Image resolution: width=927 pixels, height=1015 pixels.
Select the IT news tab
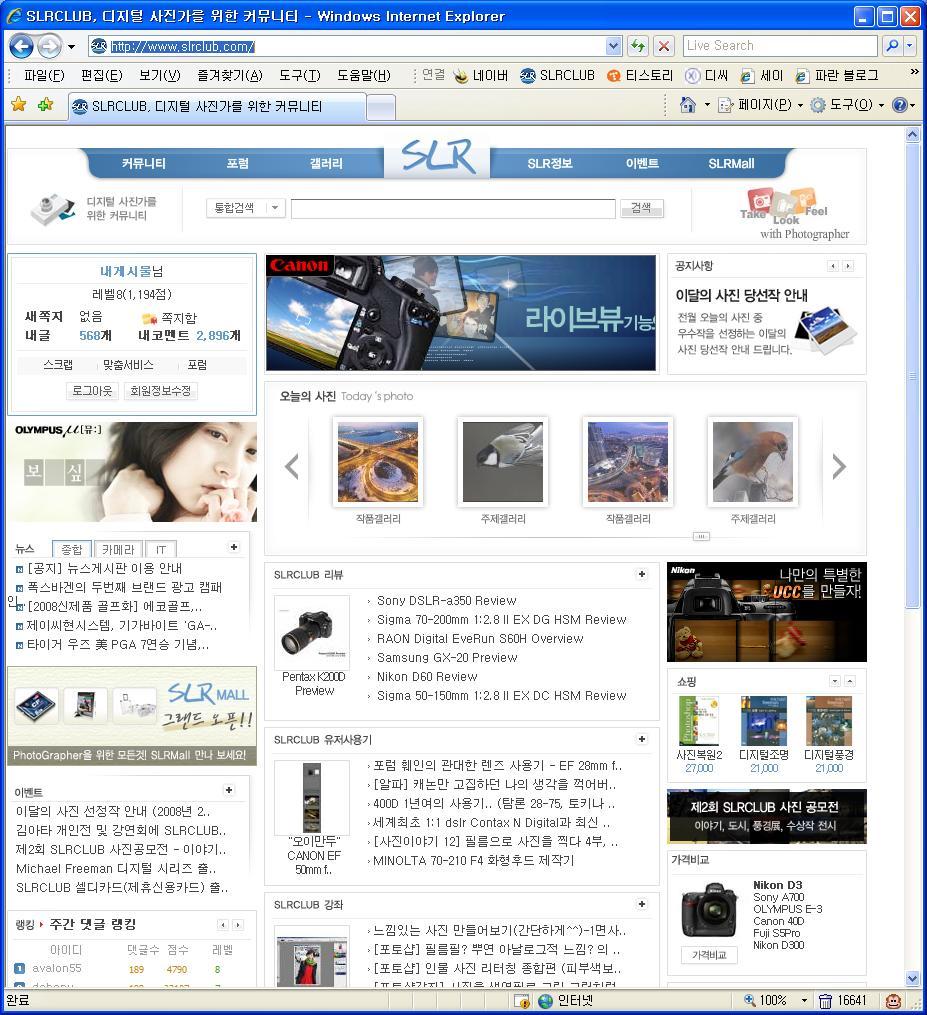(161, 550)
